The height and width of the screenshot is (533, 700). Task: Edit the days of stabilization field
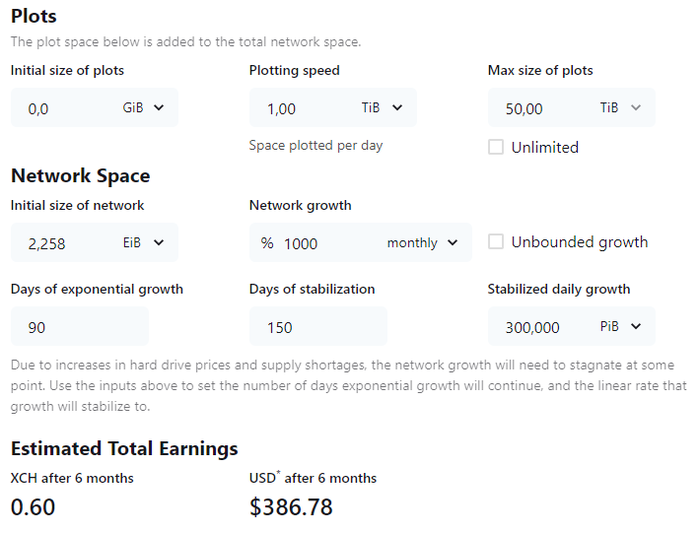(x=318, y=326)
